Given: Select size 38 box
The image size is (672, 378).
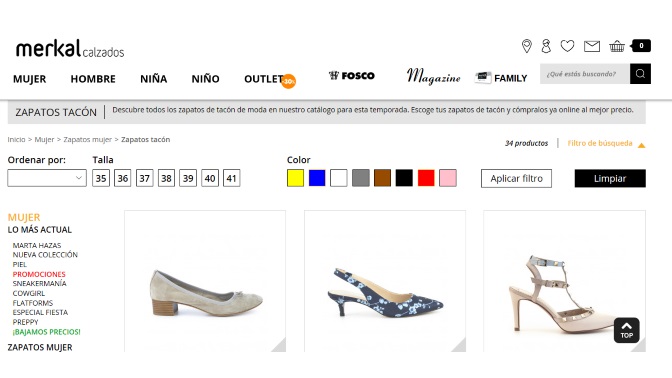Looking at the screenshot, I should click(x=166, y=178).
